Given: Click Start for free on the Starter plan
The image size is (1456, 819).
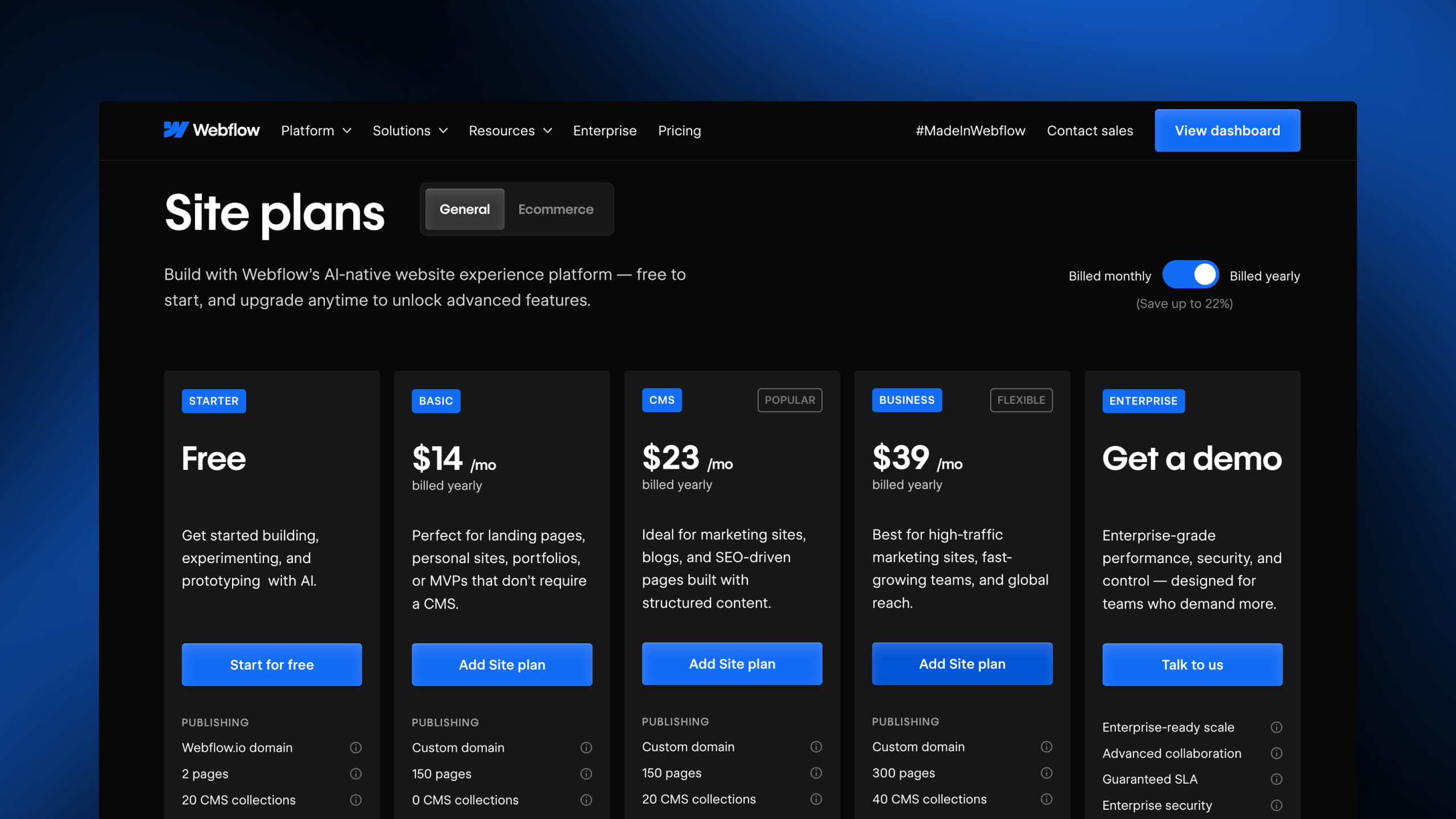Looking at the screenshot, I should pos(271,664).
